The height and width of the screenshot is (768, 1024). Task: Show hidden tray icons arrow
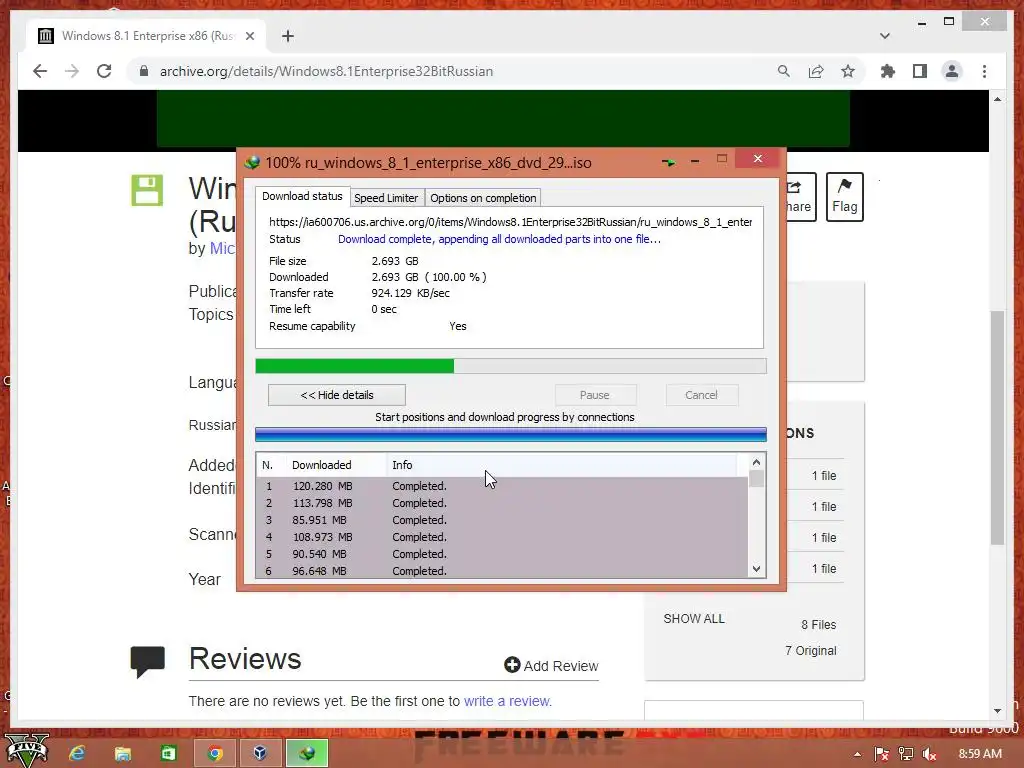click(x=857, y=754)
